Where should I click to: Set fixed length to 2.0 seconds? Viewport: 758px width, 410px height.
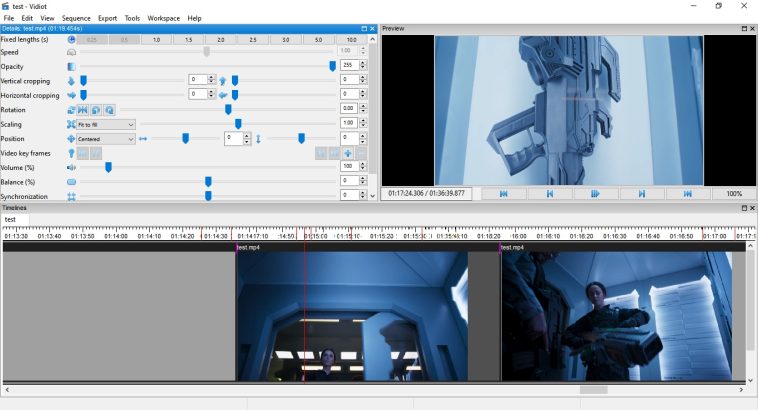click(220, 40)
